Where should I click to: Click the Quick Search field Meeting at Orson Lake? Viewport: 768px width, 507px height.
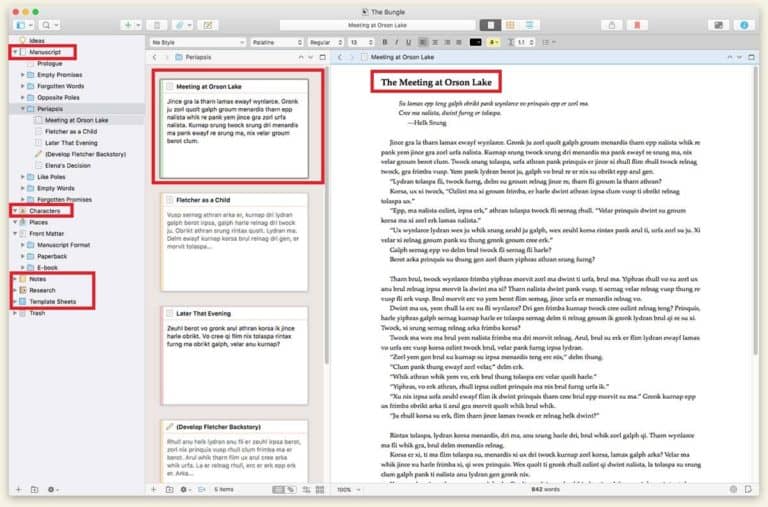click(x=377, y=25)
